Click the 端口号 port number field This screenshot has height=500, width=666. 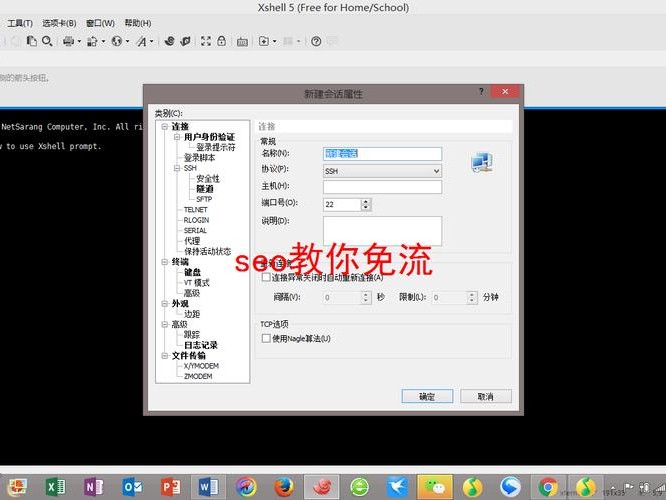pos(342,204)
